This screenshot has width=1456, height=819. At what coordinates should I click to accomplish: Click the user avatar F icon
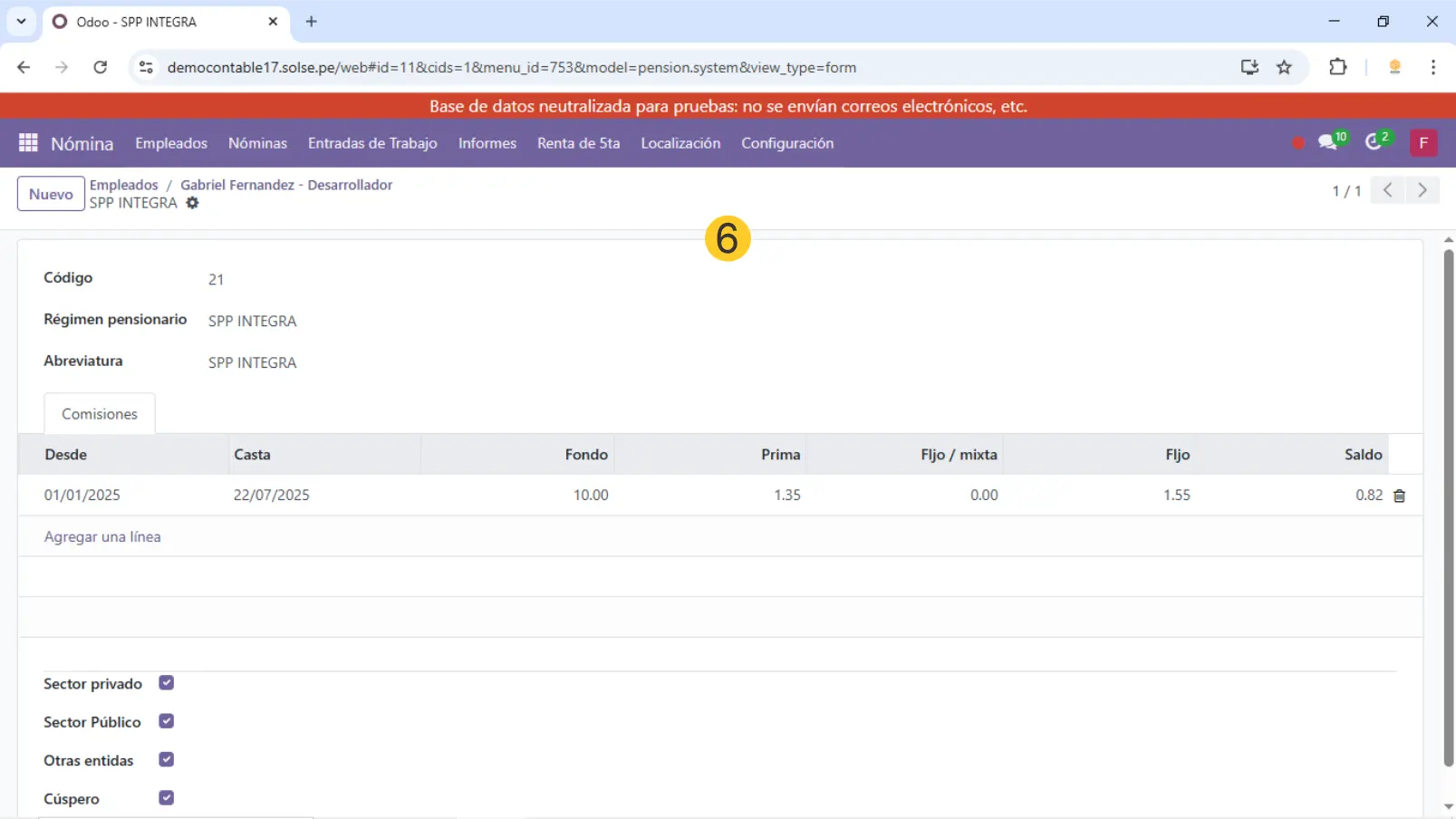coord(1423,143)
